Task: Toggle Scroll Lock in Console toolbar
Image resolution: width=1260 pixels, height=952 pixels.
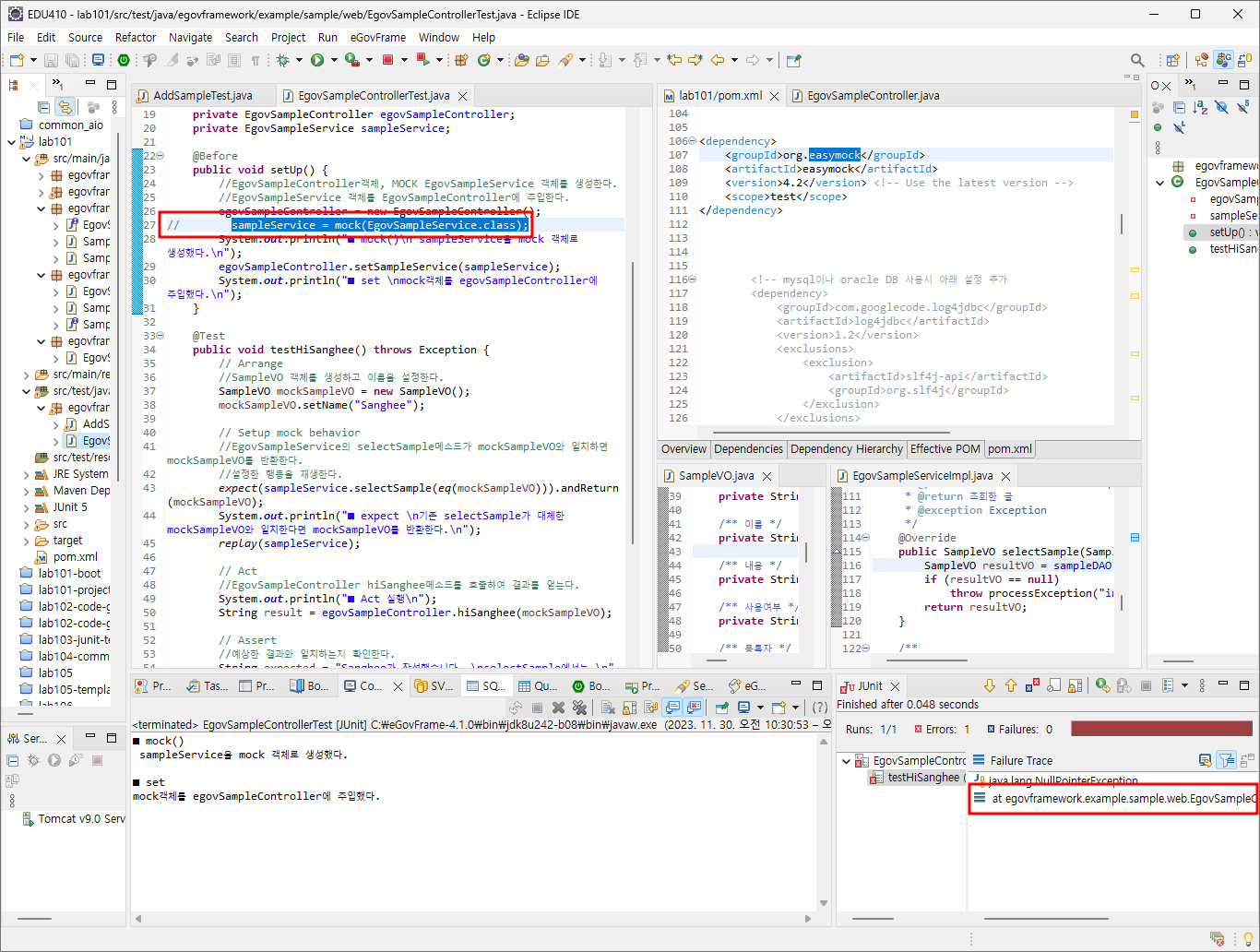Action: click(x=629, y=708)
